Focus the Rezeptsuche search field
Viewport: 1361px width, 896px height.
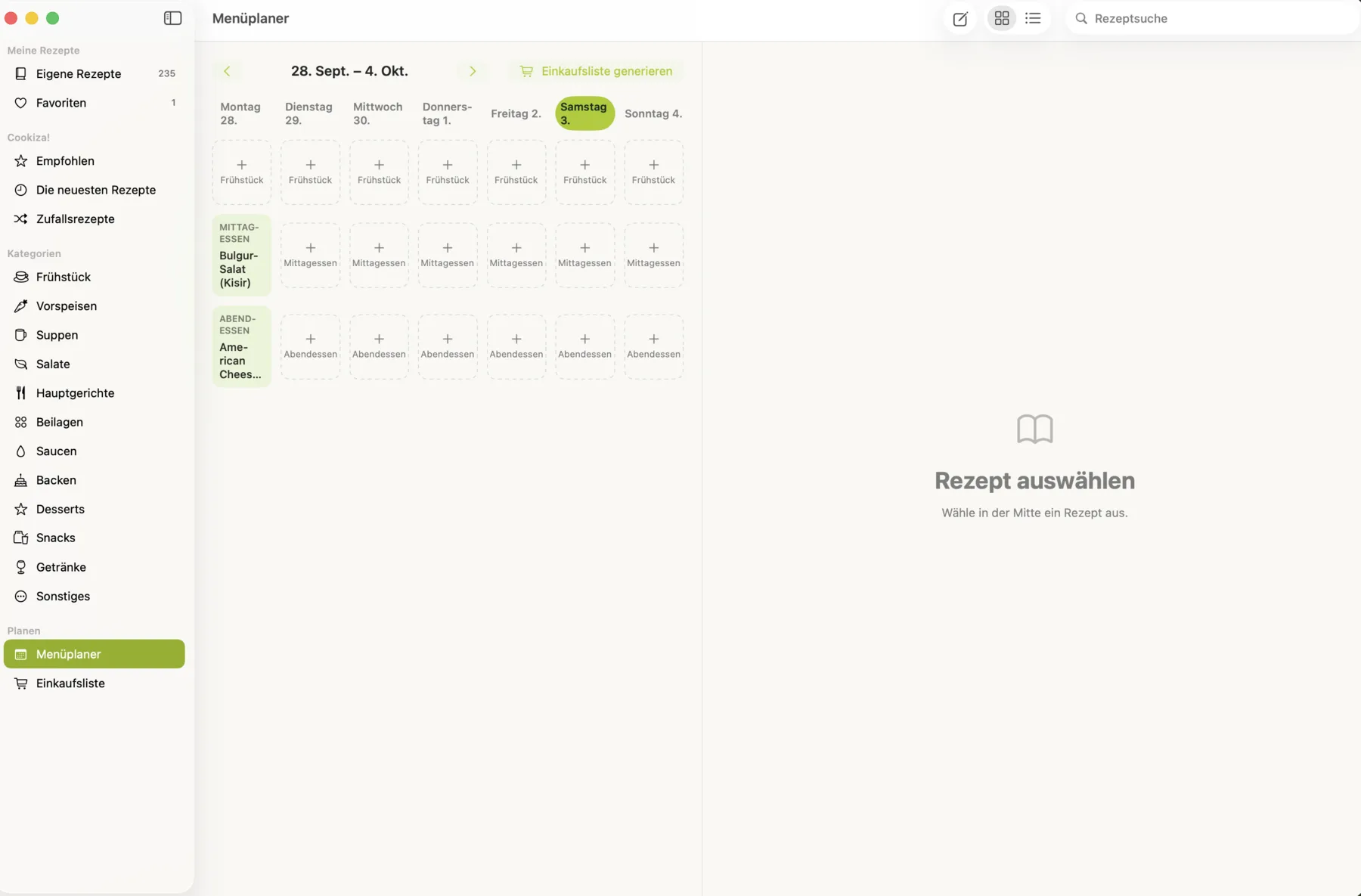[1212, 18]
